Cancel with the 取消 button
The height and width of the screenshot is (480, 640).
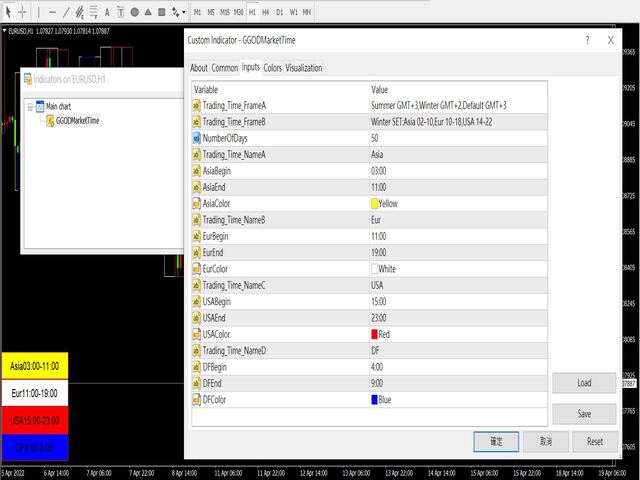tap(546, 442)
